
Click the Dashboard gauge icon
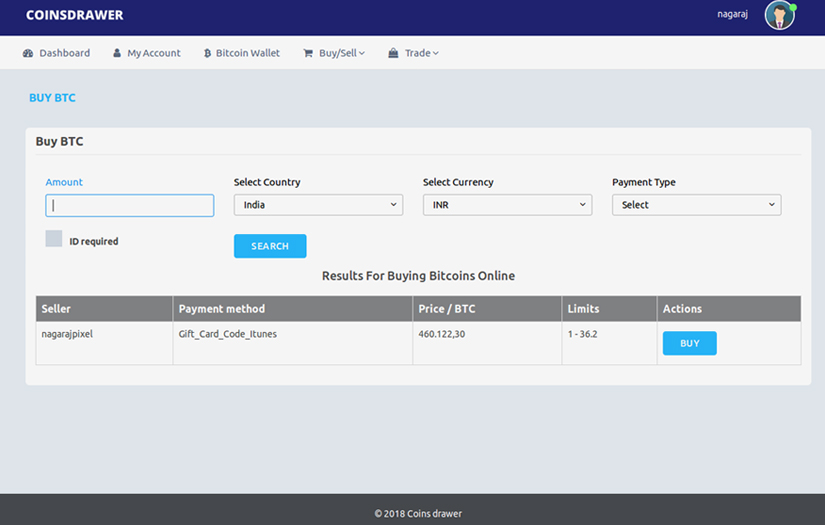point(28,53)
